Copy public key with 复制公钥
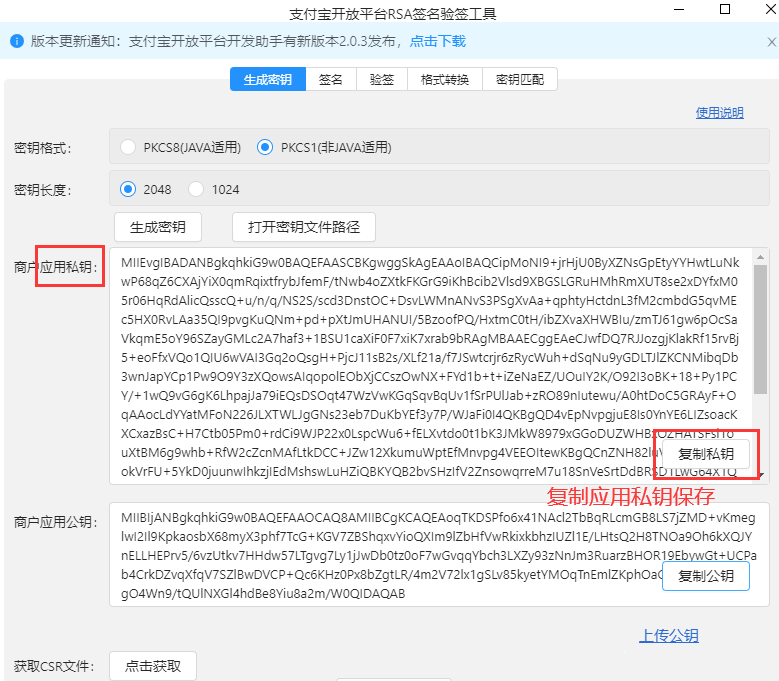The width and height of the screenshot is (779, 681). (x=706, y=576)
